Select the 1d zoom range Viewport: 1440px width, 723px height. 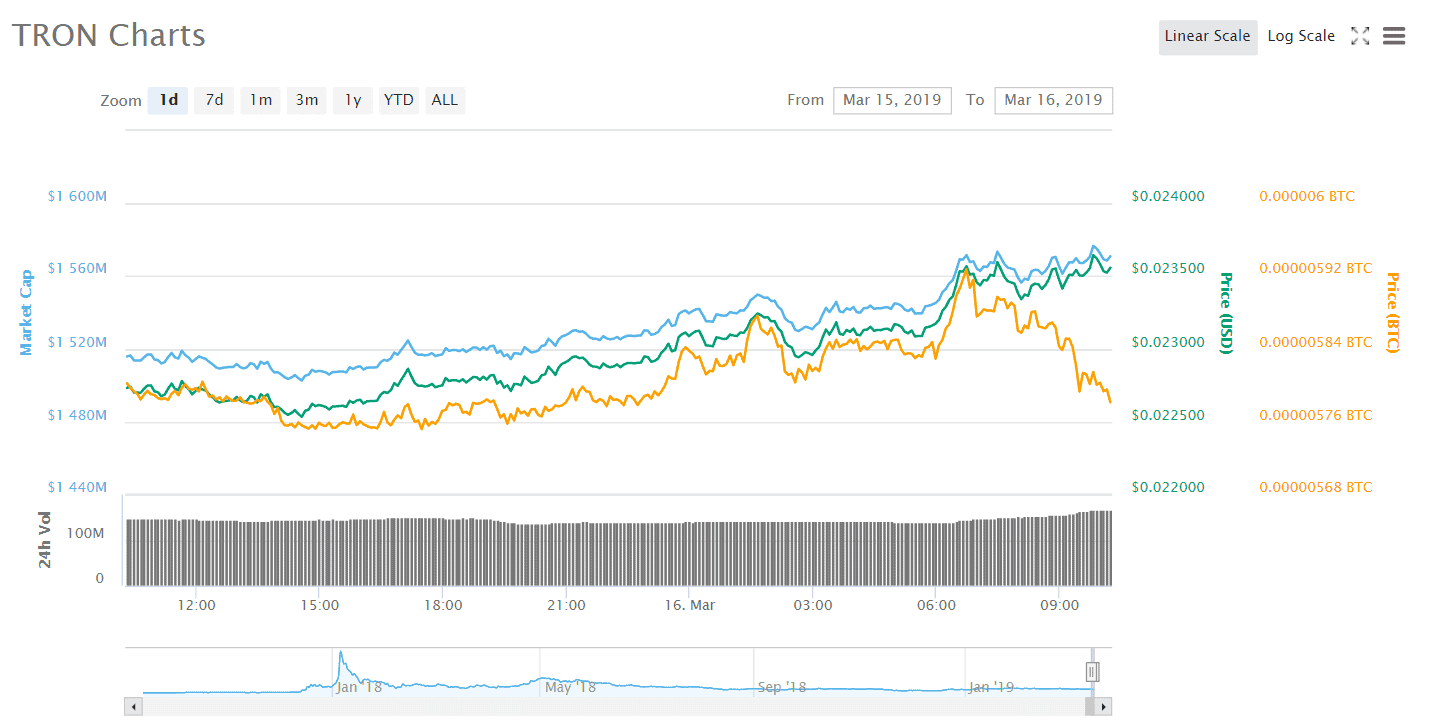point(168,100)
